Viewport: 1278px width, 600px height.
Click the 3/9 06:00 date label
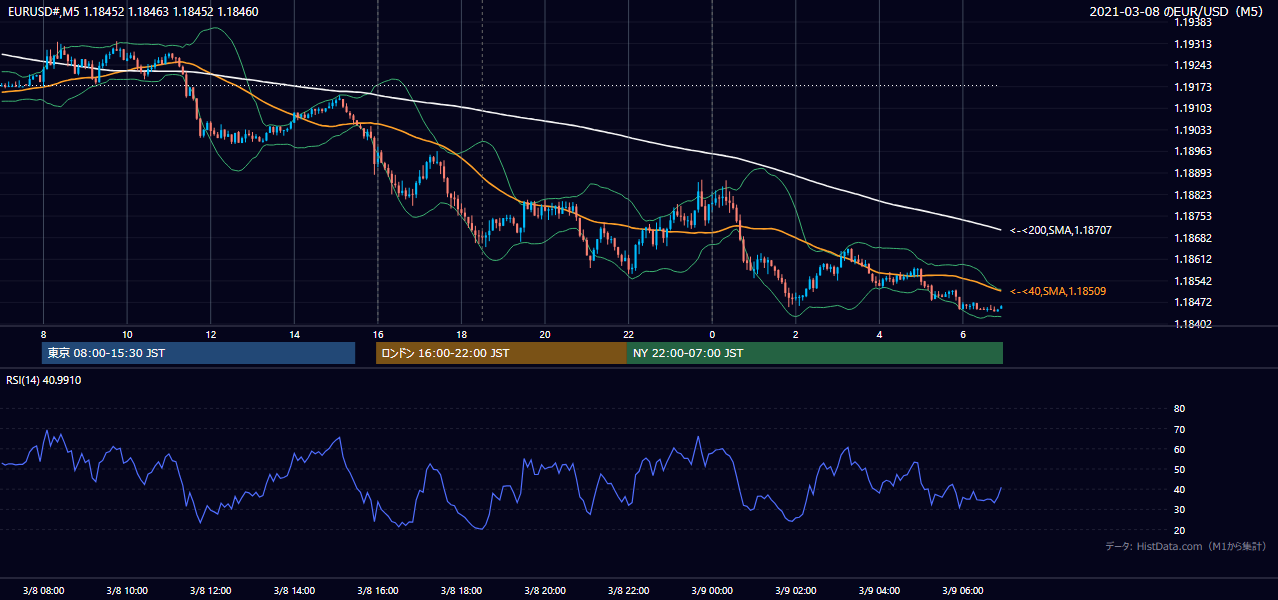tap(962, 590)
